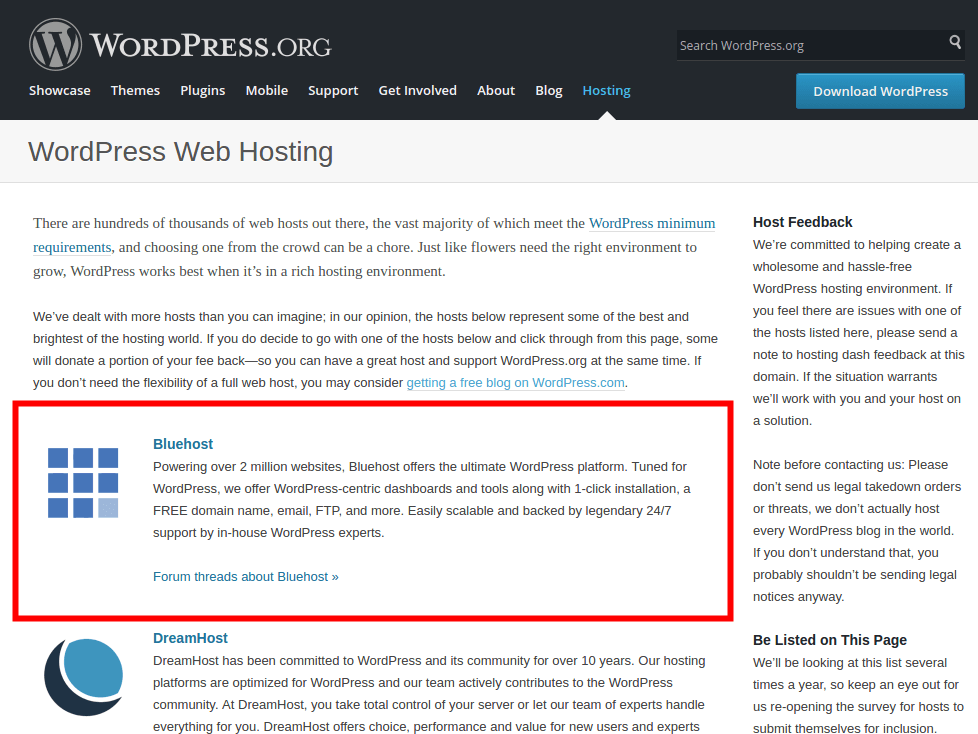The image size is (978, 734).
Task: Open the Plugins page
Action: [x=203, y=90]
